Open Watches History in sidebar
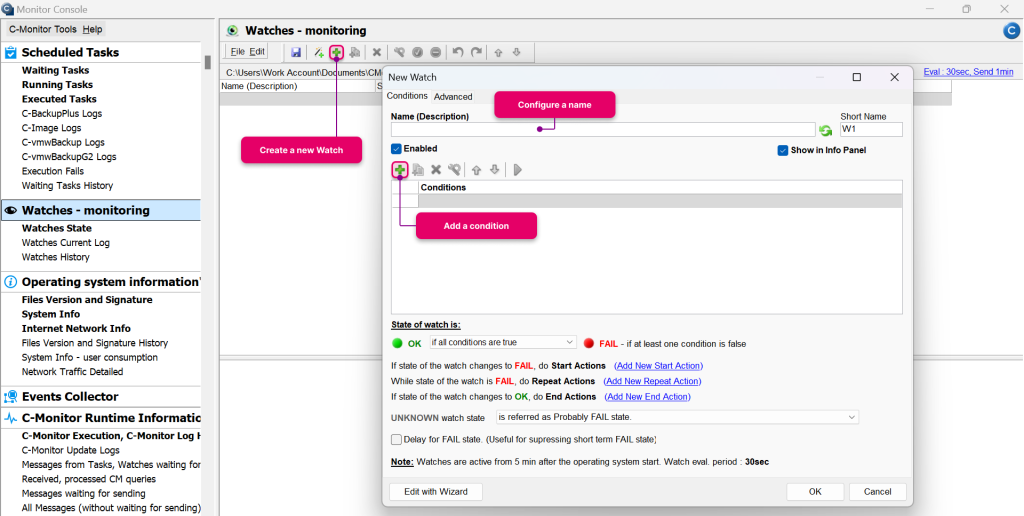The width and height of the screenshot is (1024, 516). (56, 257)
